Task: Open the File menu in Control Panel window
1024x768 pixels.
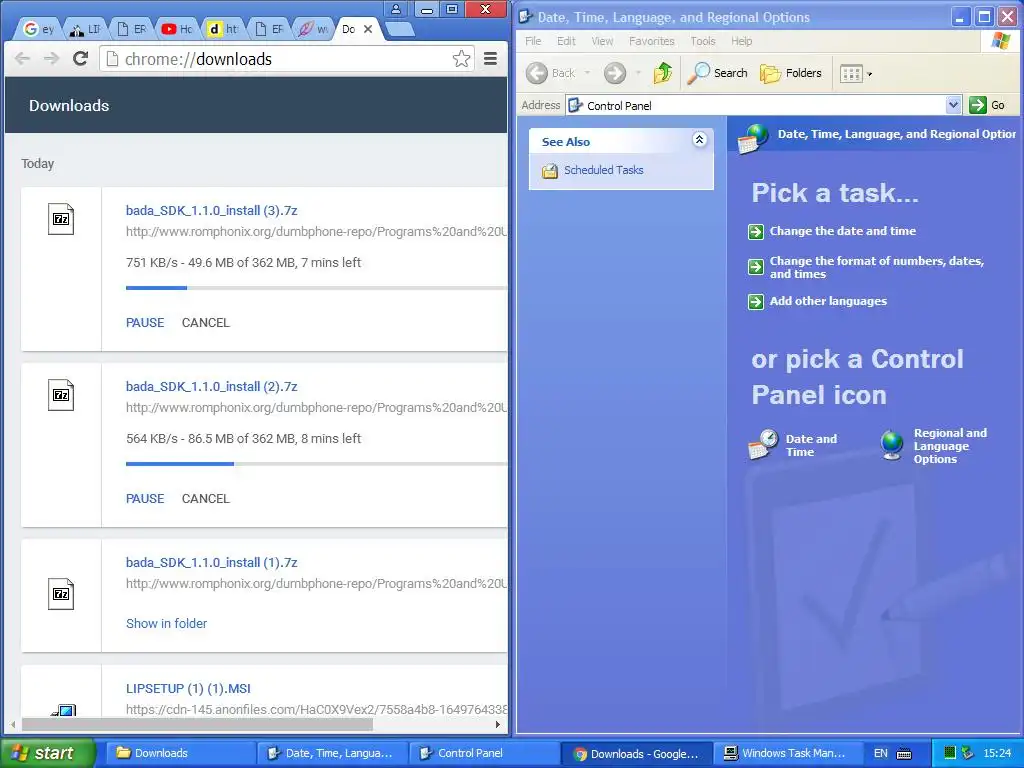Action: tap(533, 41)
